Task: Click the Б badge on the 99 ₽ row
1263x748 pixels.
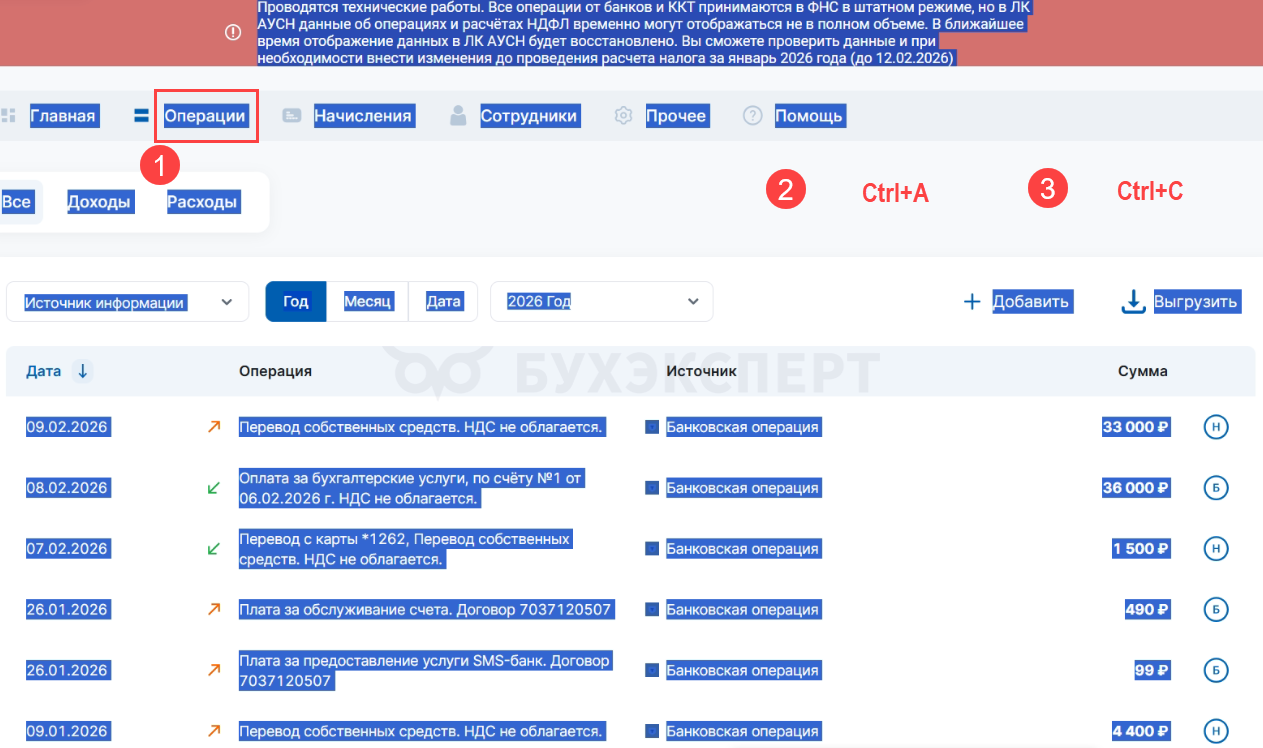Action: [x=1215, y=670]
